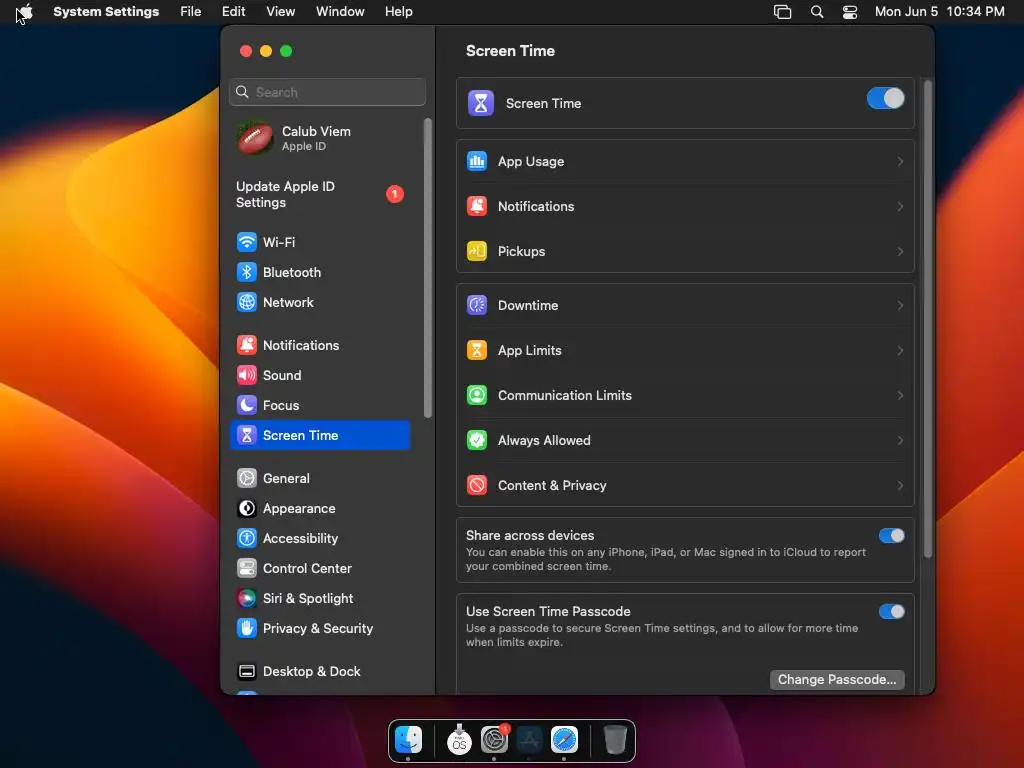The height and width of the screenshot is (768, 1024).
Task: Open the File menu
Action: pos(191,12)
